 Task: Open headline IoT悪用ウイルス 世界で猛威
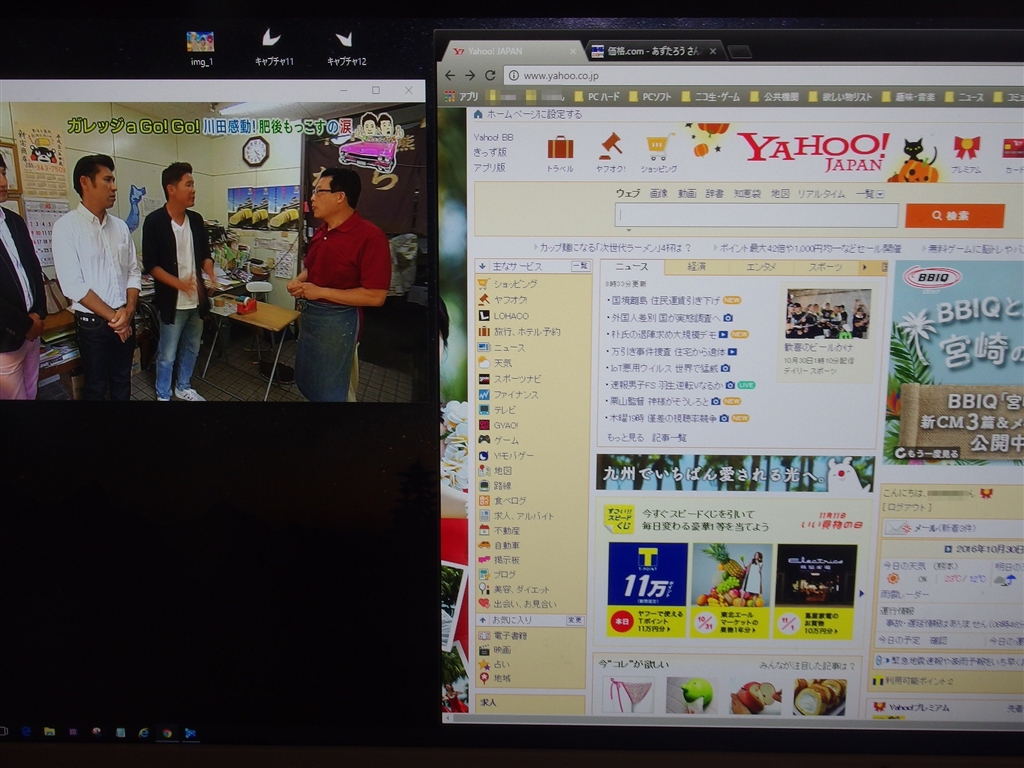(664, 368)
